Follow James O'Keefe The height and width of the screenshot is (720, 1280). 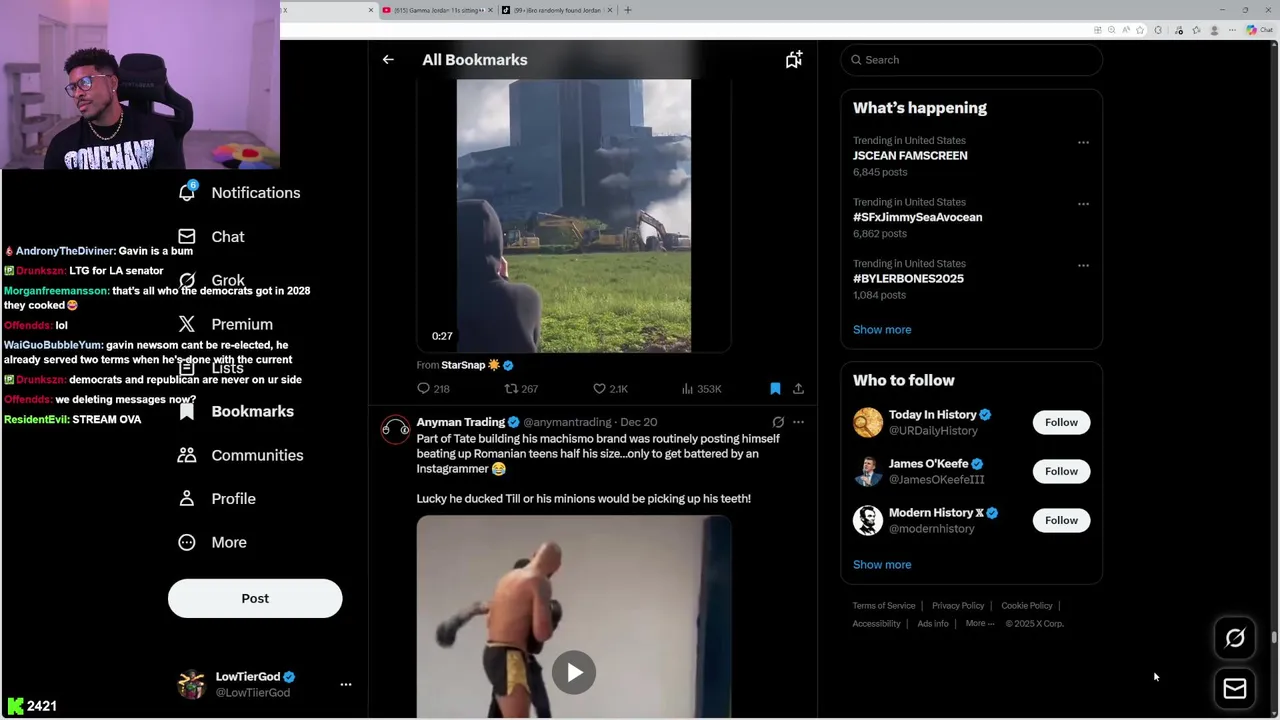pos(1061,471)
